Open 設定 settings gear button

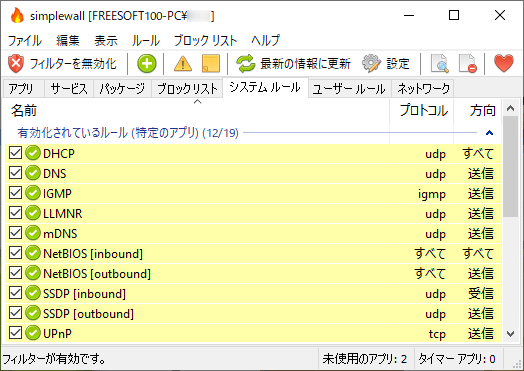point(386,64)
